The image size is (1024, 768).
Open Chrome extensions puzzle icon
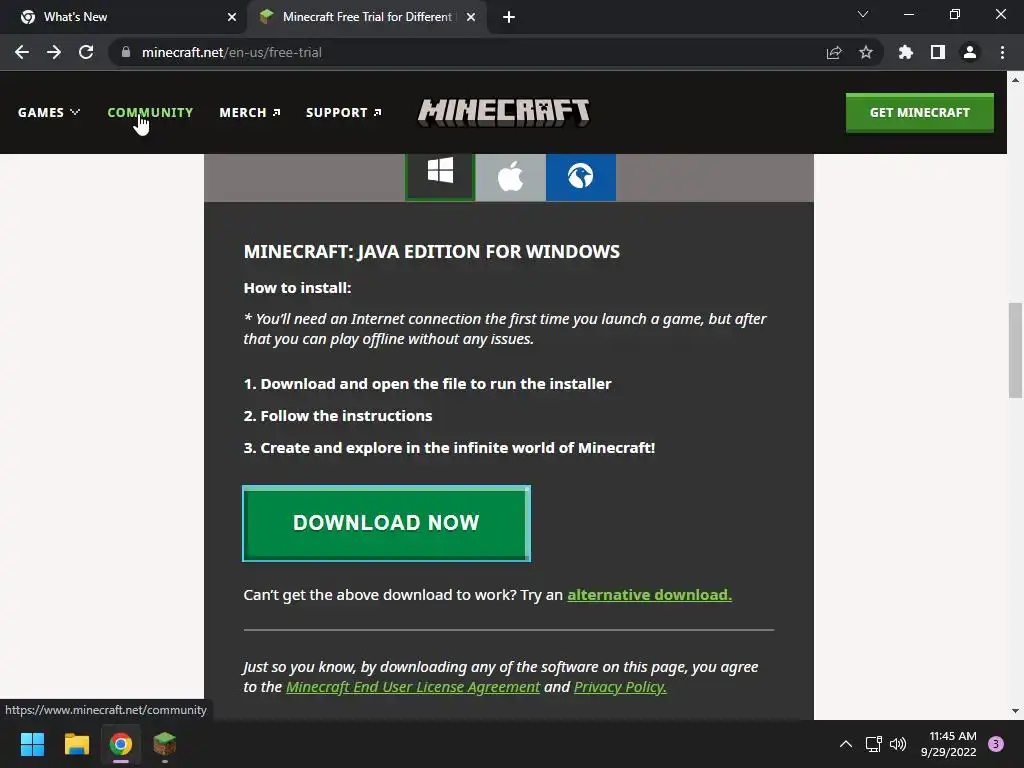[906, 52]
